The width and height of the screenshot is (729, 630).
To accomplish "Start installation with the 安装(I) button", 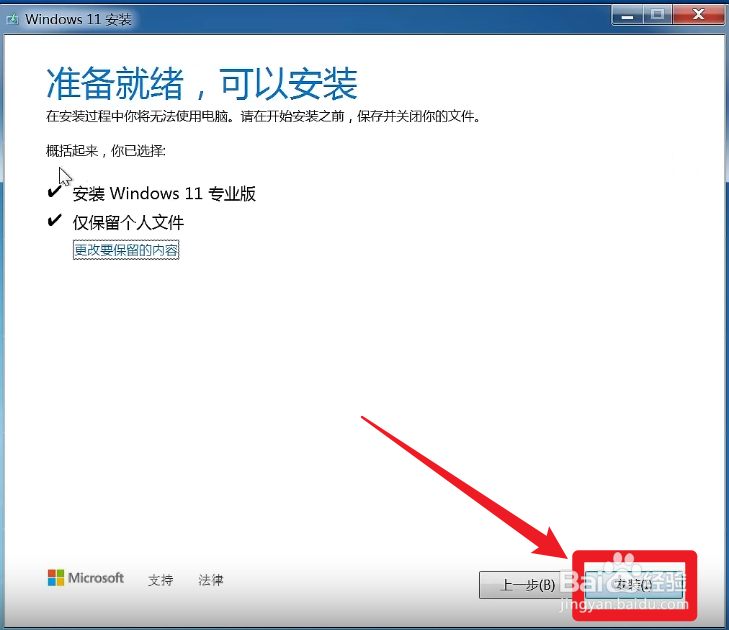I will click(634, 585).
